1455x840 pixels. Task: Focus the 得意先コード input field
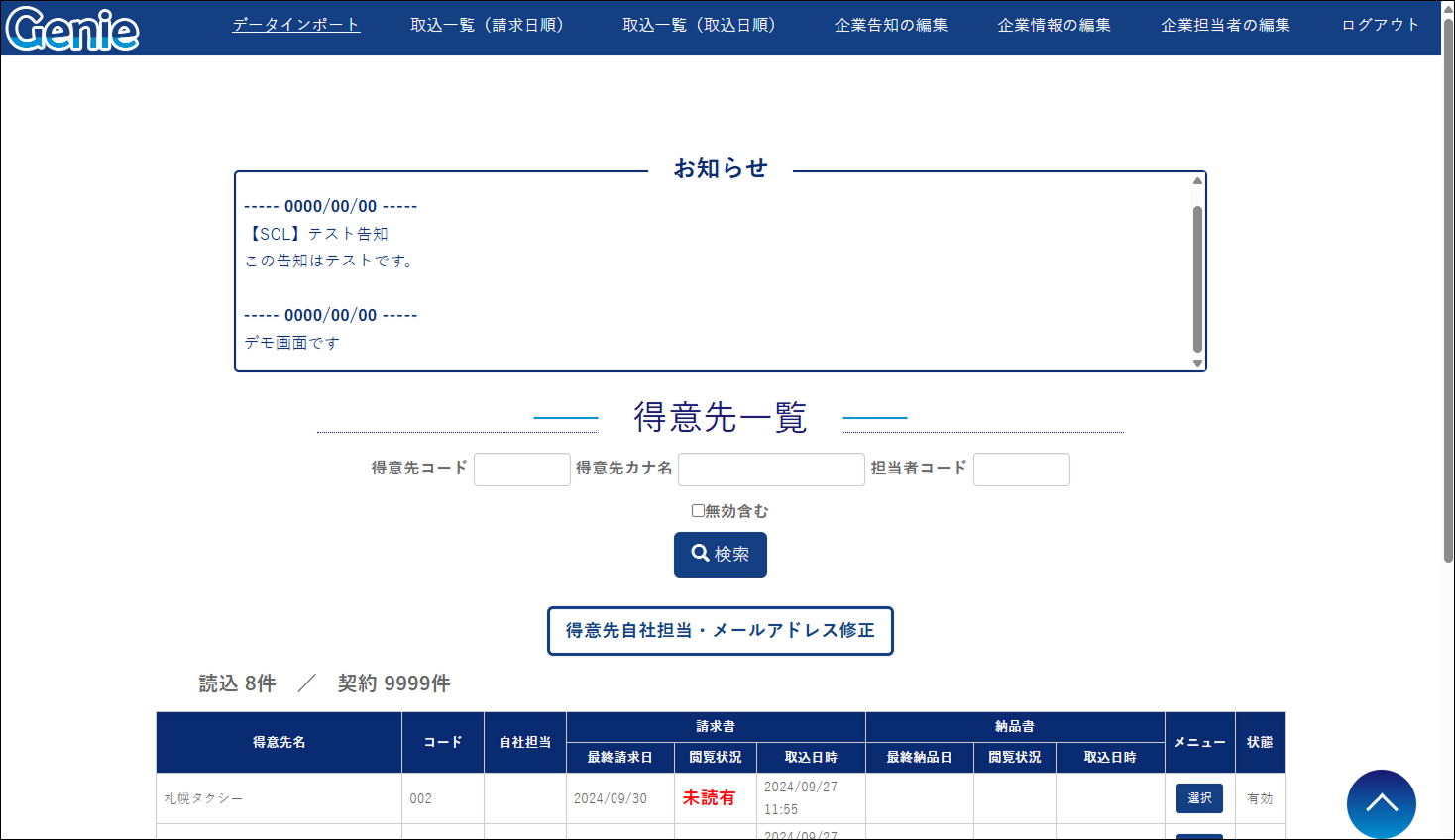click(x=522, y=470)
